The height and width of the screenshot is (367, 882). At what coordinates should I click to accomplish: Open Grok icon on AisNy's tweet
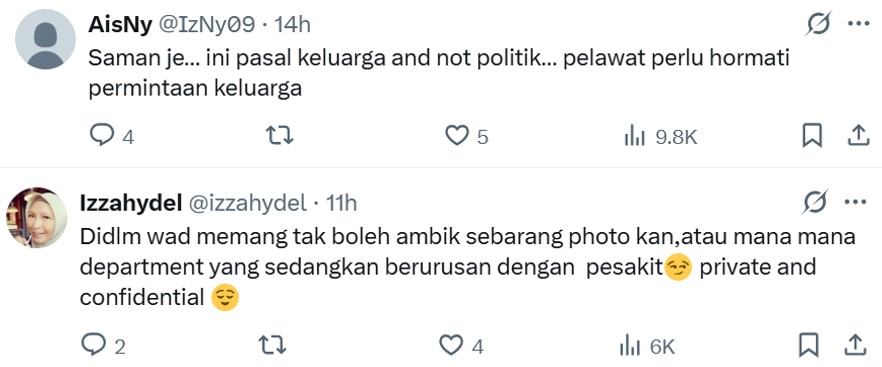tap(818, 24)
